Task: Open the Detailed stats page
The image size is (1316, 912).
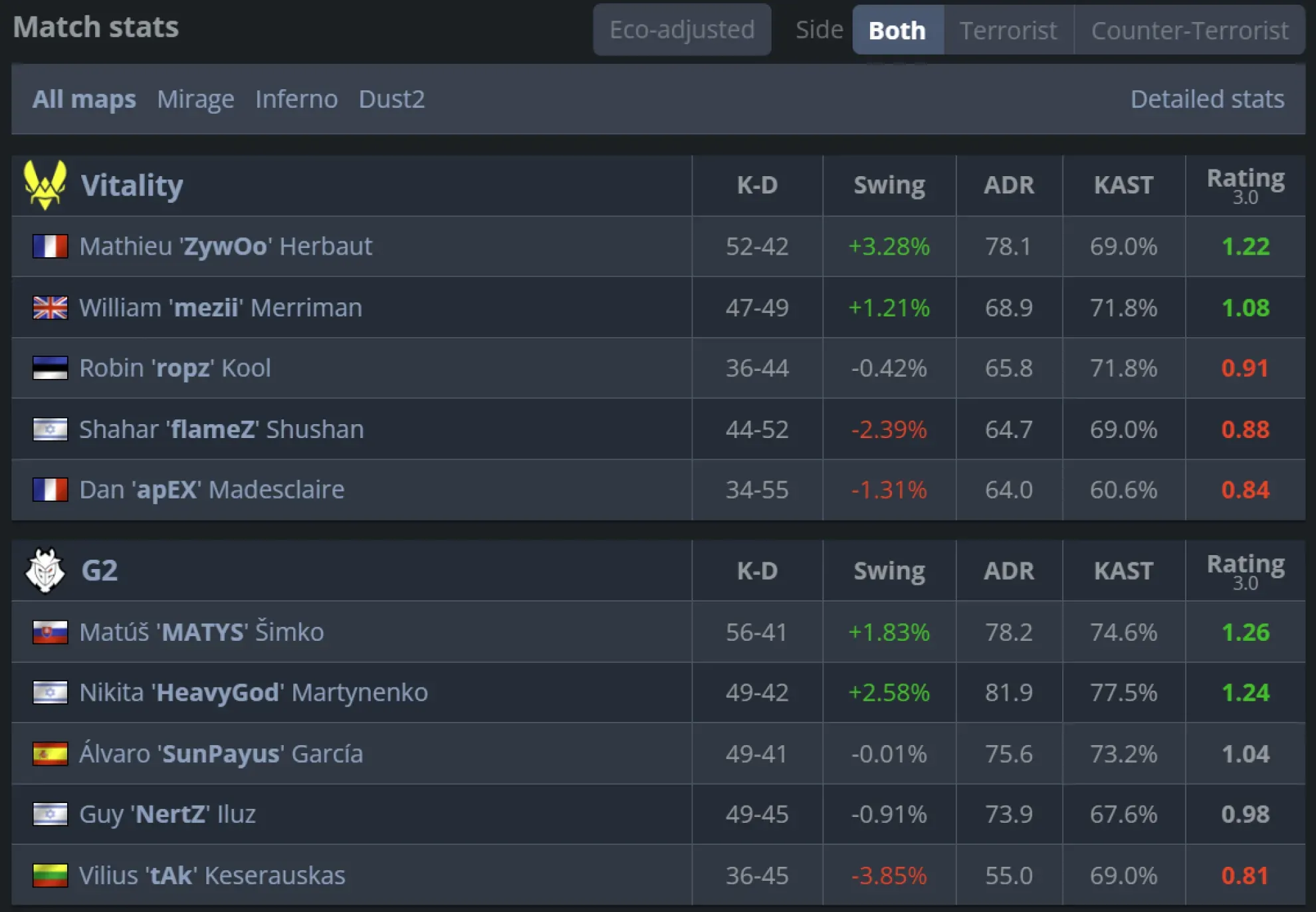Action: tap(1207, 99)
